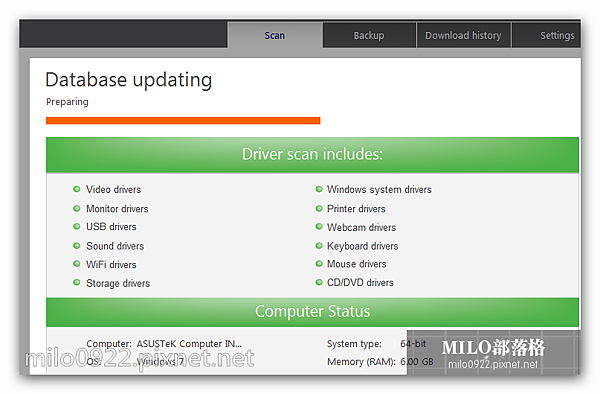The height and width of the screenshot is (394, 600).
Task: Select the Mouse drivers text
Action: tap(357, 264)
